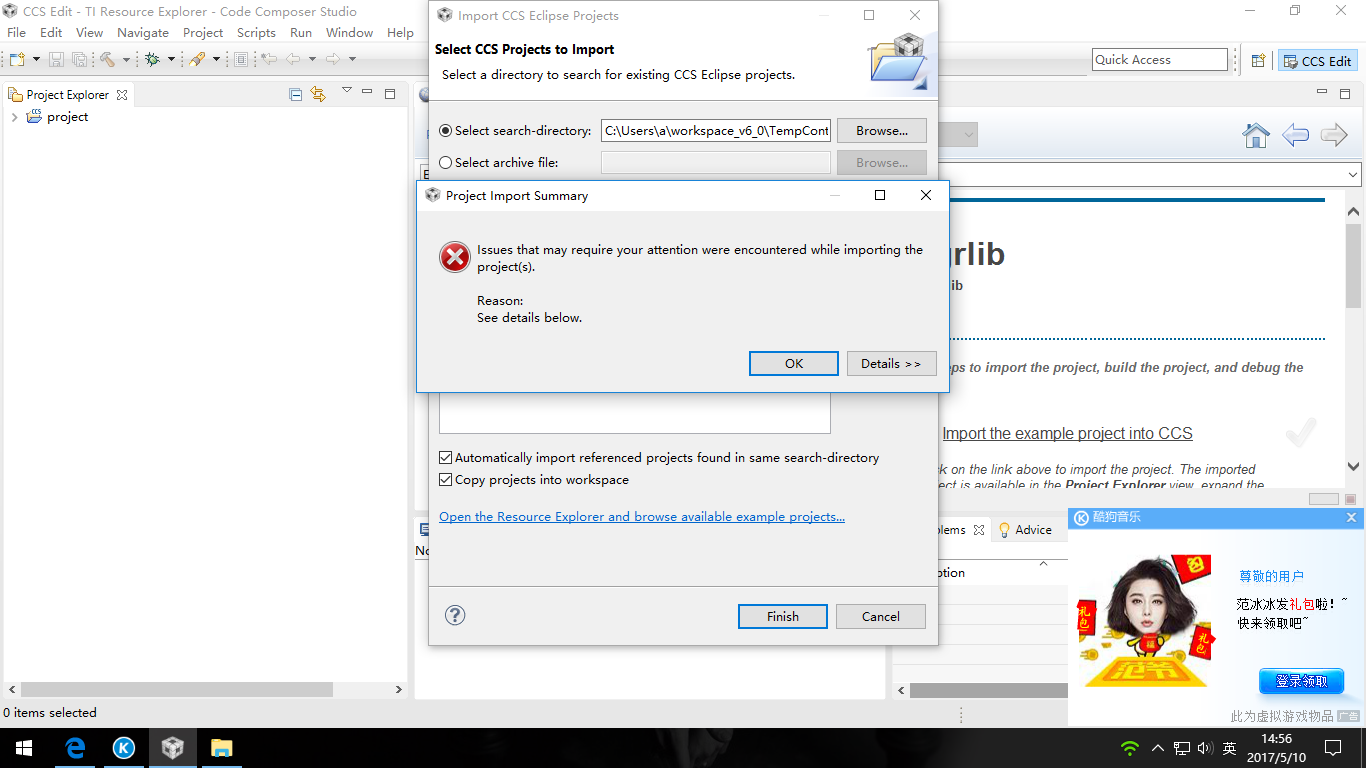Screen dimensions: 1366x768
Task: Click the New project toolbar icon
Action: tap(16, 60)
